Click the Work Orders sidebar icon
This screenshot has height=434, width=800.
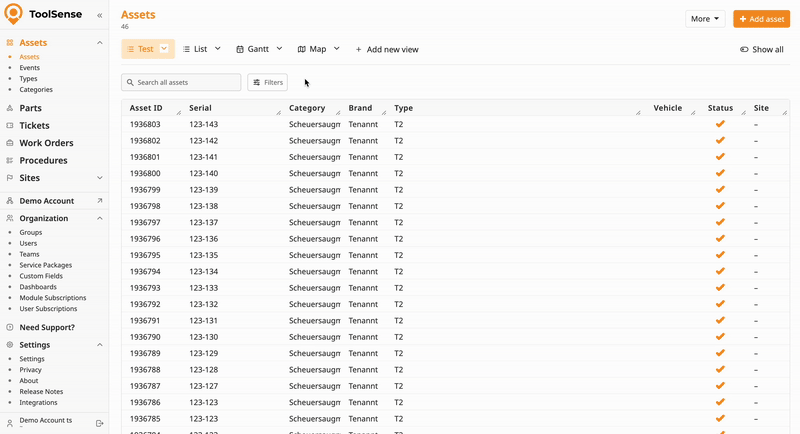coord(10,143)
